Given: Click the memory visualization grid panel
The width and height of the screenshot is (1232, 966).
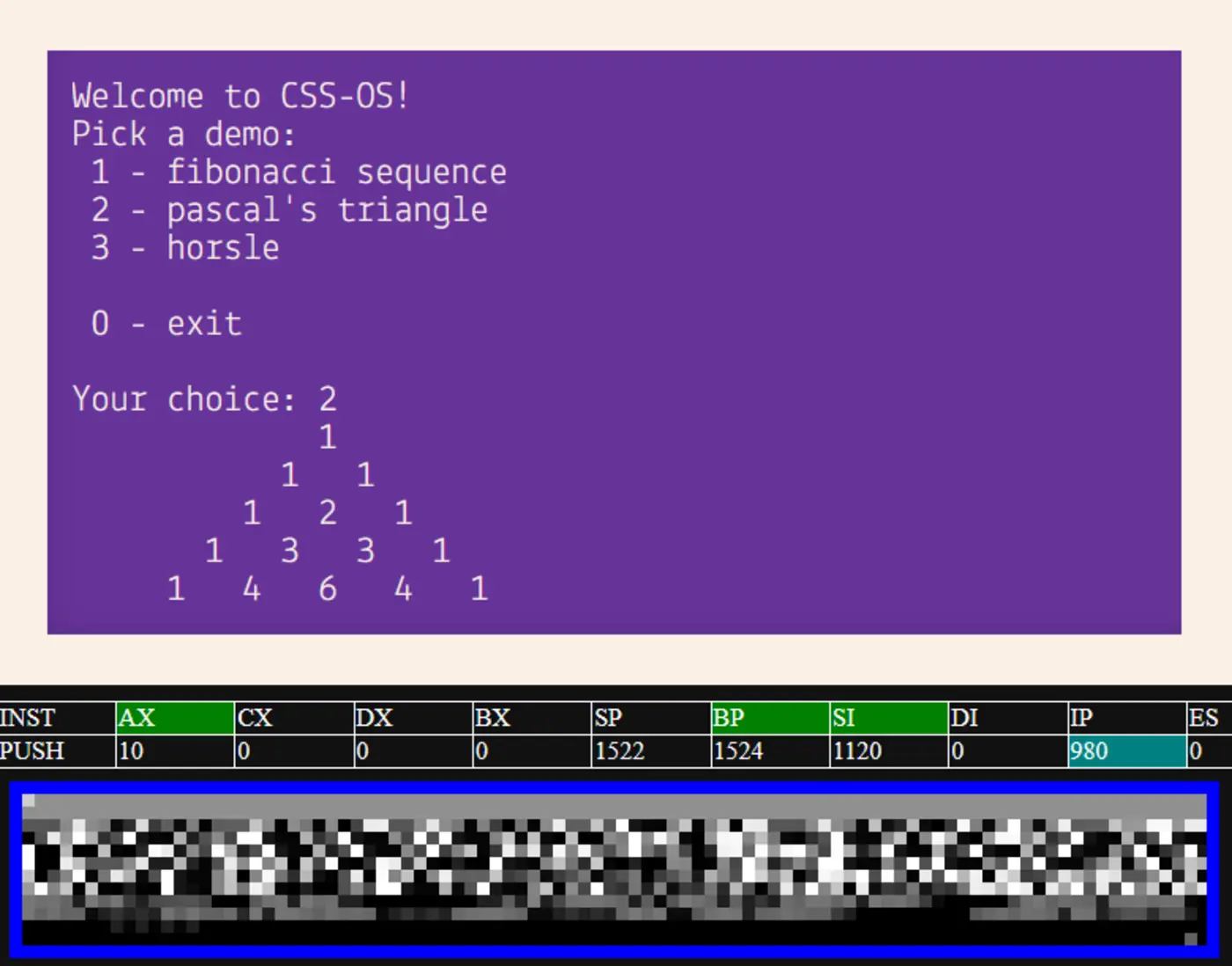Looking at the screenshot, I should (x=616, y=871).
